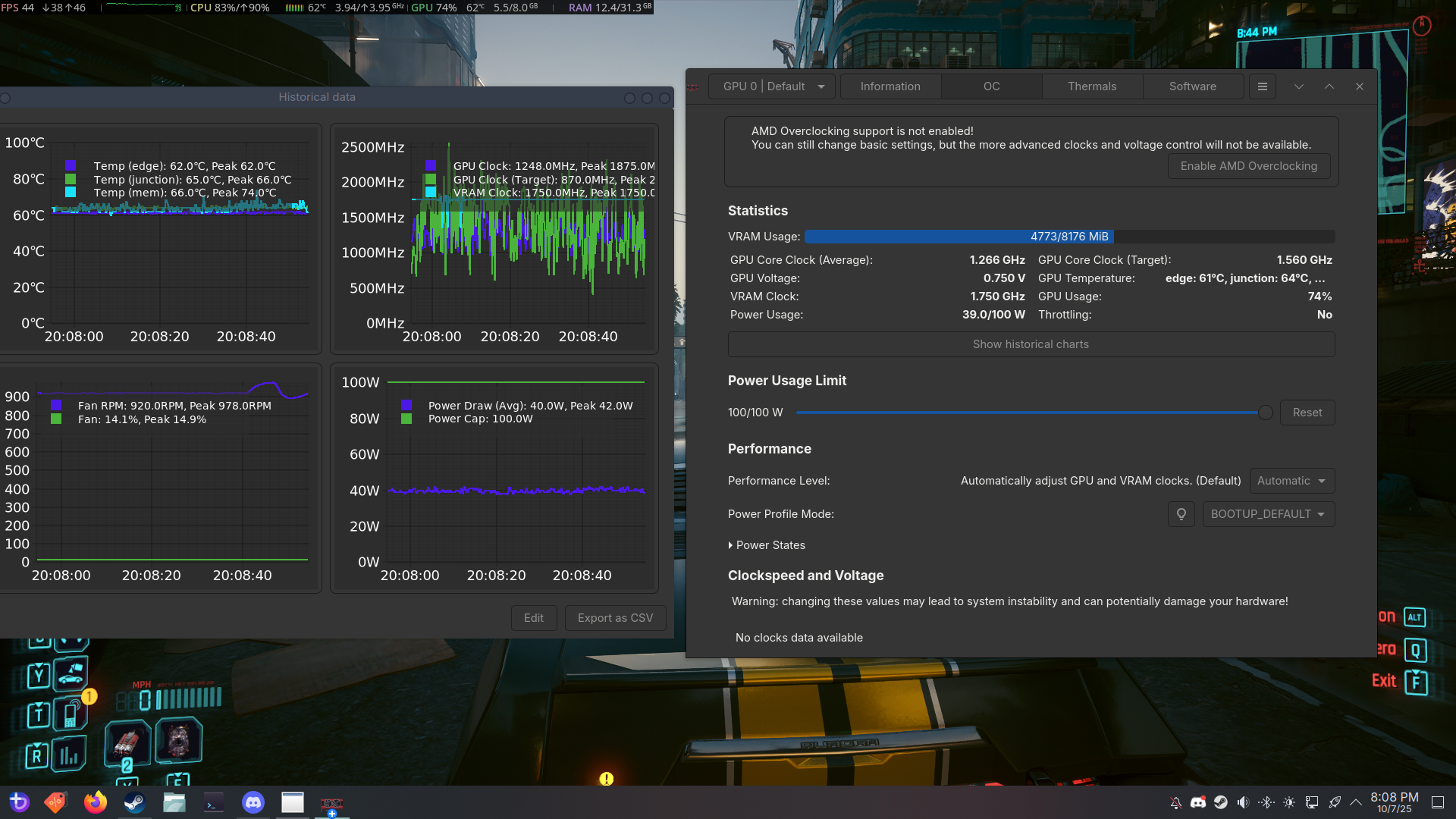
Task: Open the Konsole terminal taskbar icon
Action: pyautogui.click(x=214, y=802)
